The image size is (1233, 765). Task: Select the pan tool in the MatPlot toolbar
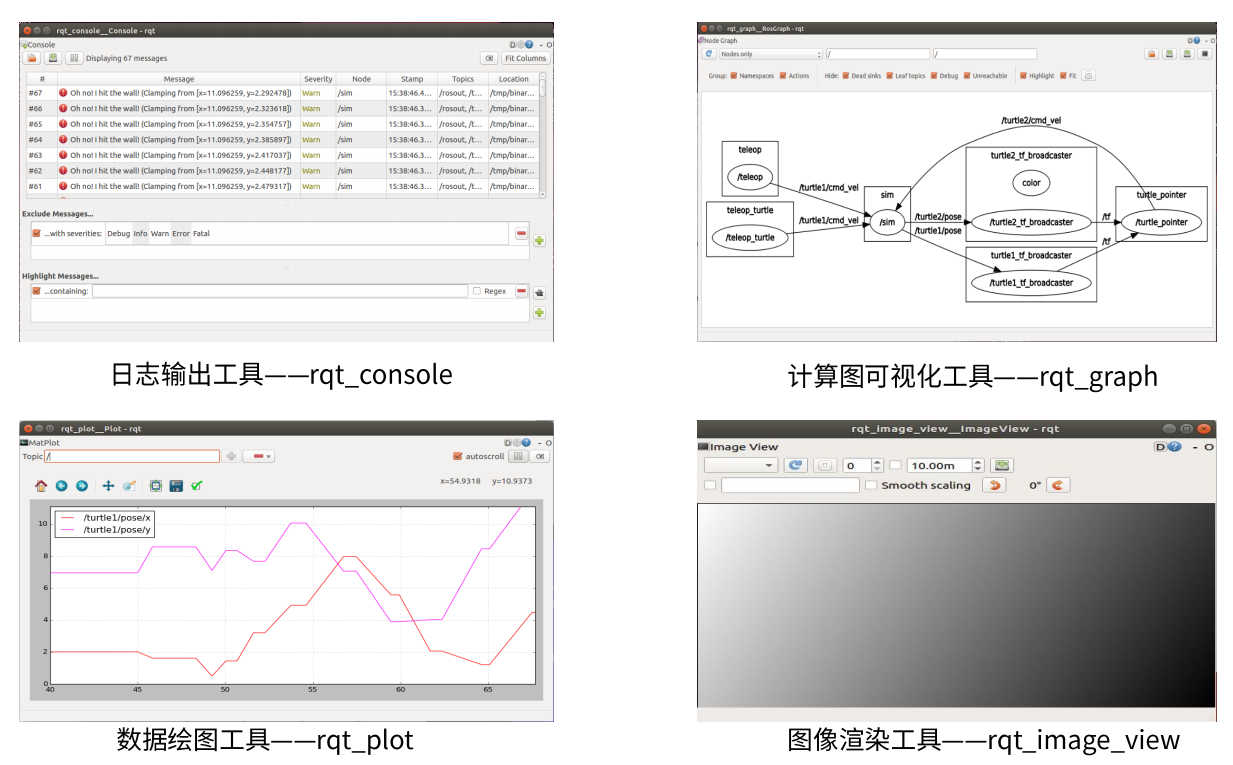tap(107, 485)
